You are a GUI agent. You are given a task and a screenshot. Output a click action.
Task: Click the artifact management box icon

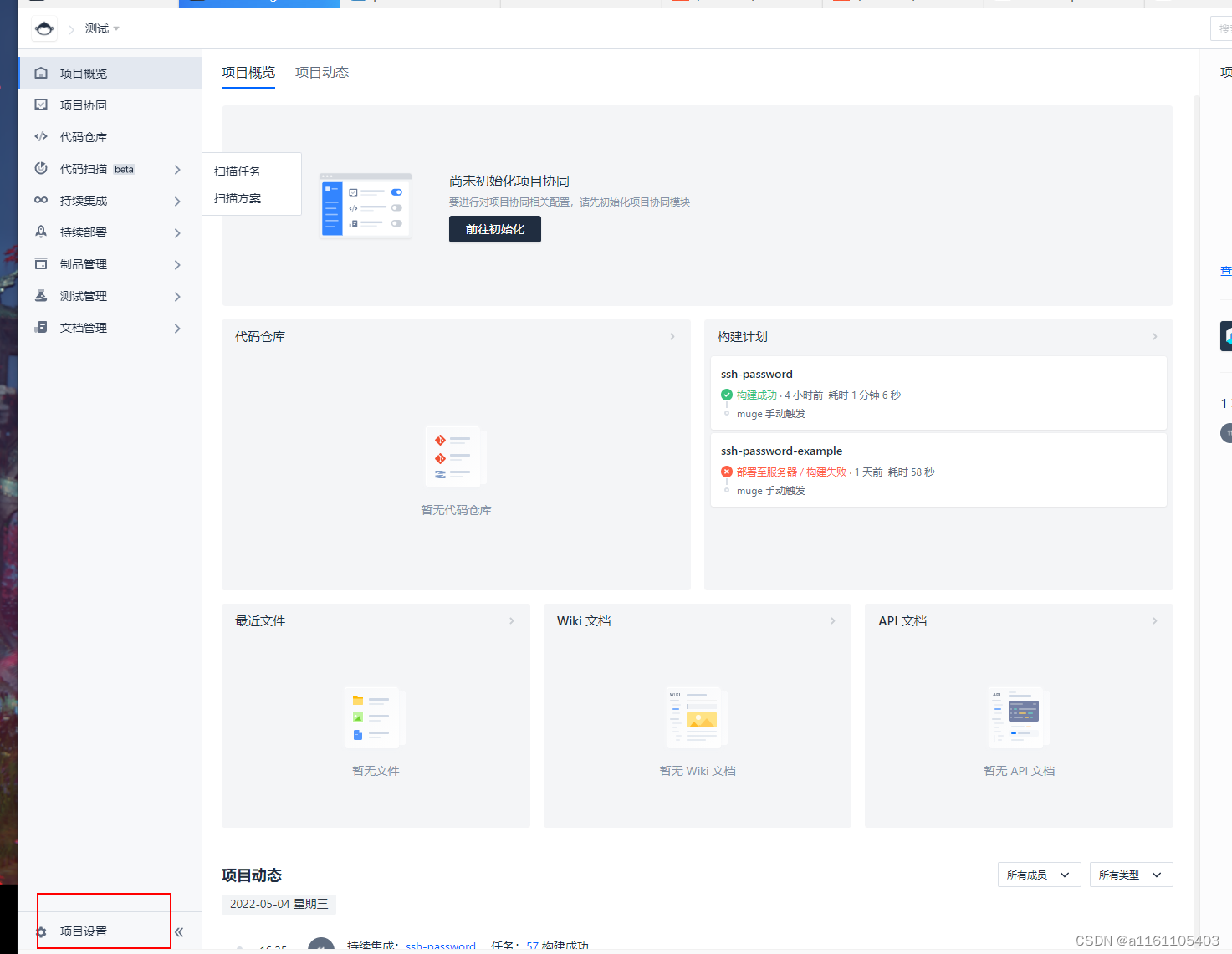click(41, 263)
